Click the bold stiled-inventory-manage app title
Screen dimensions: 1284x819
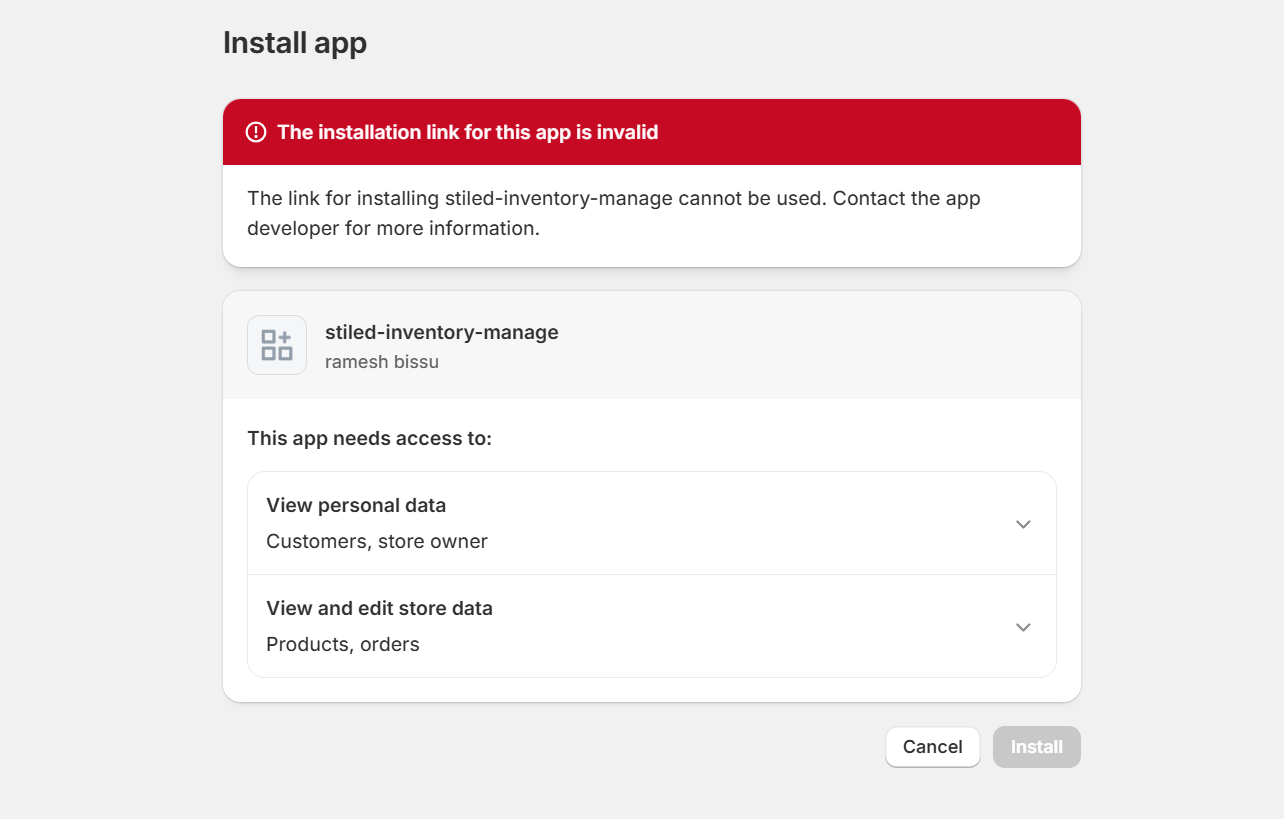[x=441, y=332]
